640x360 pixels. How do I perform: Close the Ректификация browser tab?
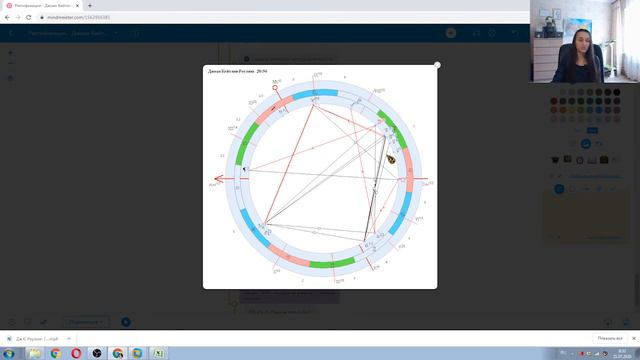coord(77,6)
